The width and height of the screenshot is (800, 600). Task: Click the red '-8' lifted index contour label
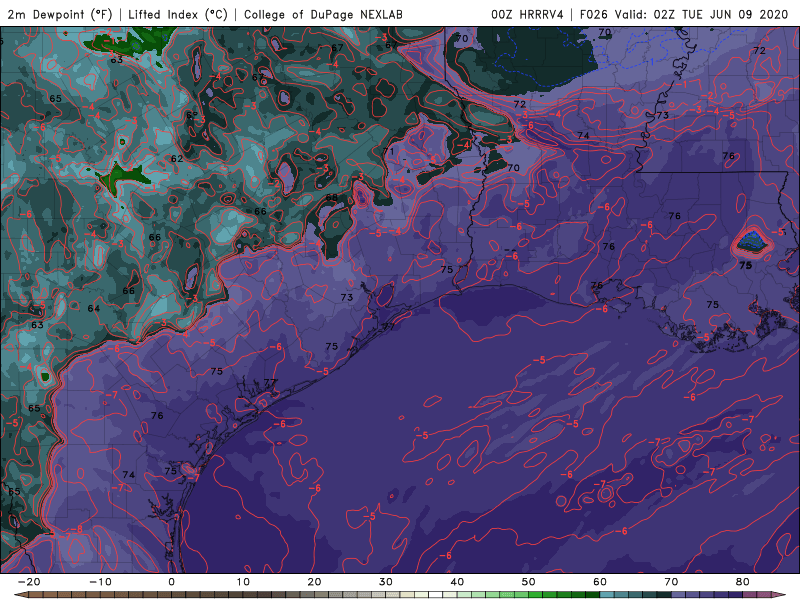pyautogui.click(x=77, y=530)
